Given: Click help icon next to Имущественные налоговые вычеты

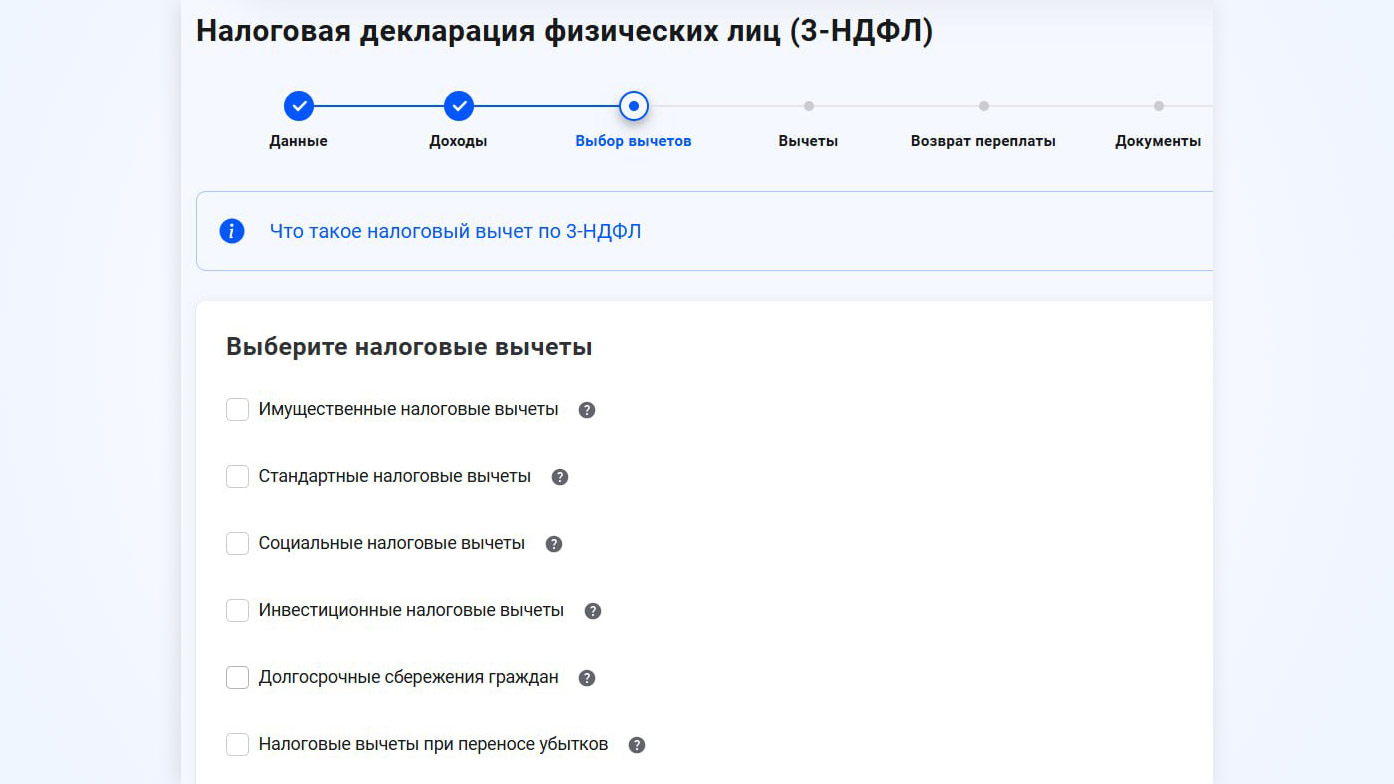Looking at the screenshot, I should (587, 410).
